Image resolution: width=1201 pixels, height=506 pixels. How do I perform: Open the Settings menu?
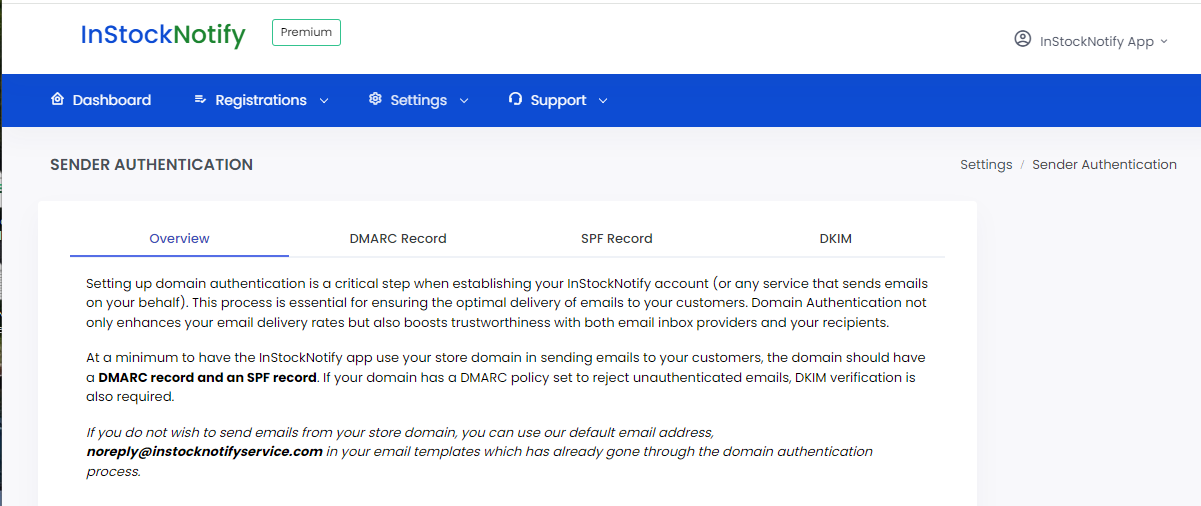coord(419,100)
